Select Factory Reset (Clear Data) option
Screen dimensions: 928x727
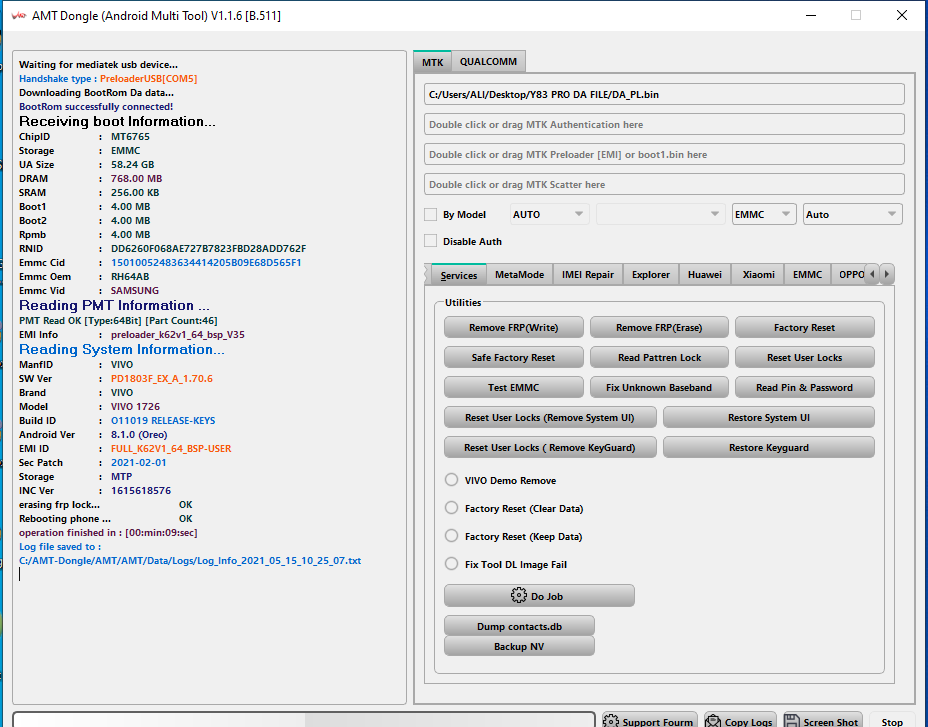point(451,508)
